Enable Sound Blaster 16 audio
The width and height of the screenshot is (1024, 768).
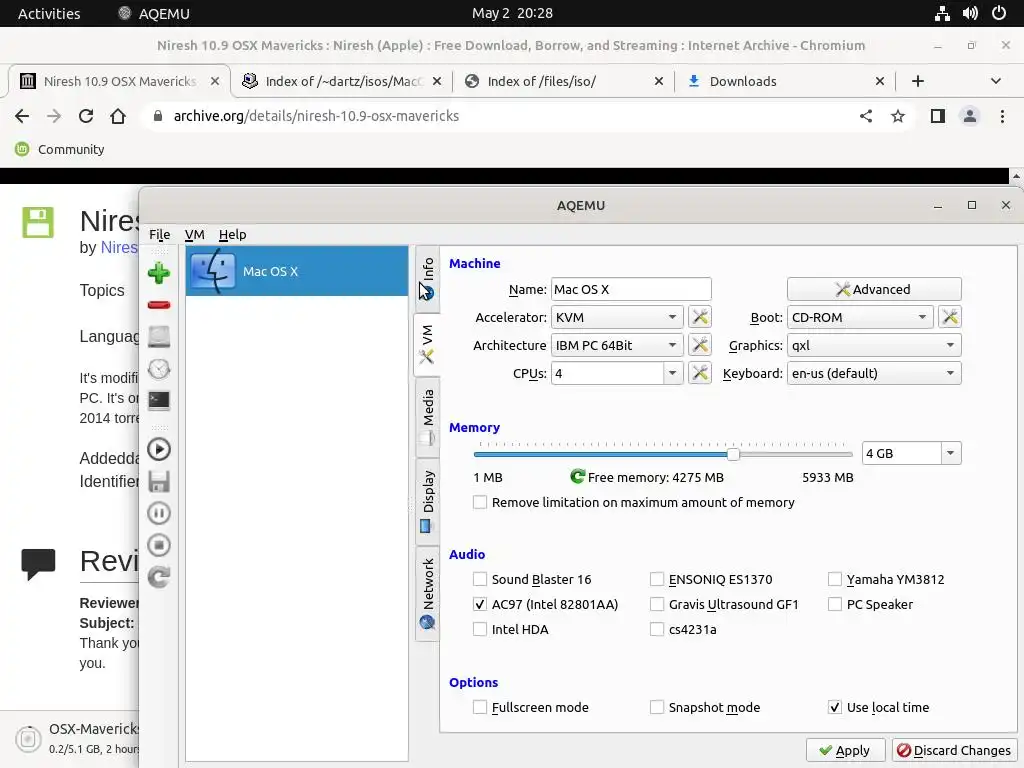480,579
